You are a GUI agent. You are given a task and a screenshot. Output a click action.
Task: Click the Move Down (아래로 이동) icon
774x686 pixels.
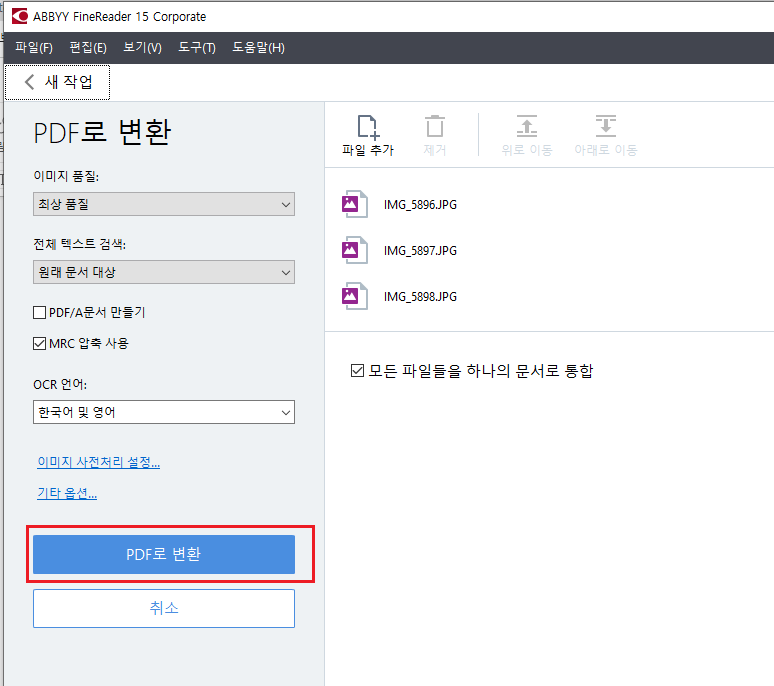606,126
